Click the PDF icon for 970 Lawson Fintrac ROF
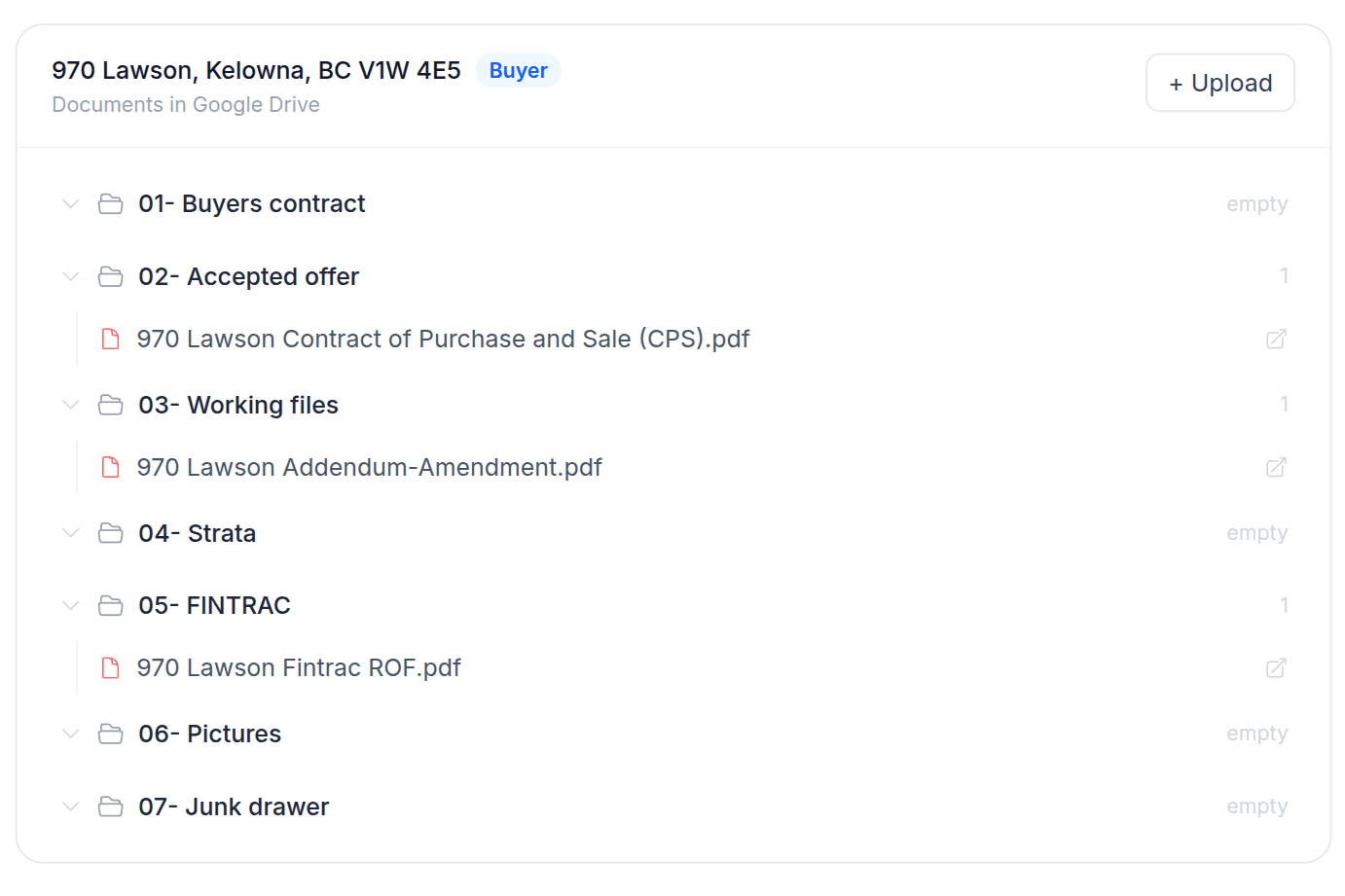Viewport: 1345px width, 896px height. (x=109, y=667)
